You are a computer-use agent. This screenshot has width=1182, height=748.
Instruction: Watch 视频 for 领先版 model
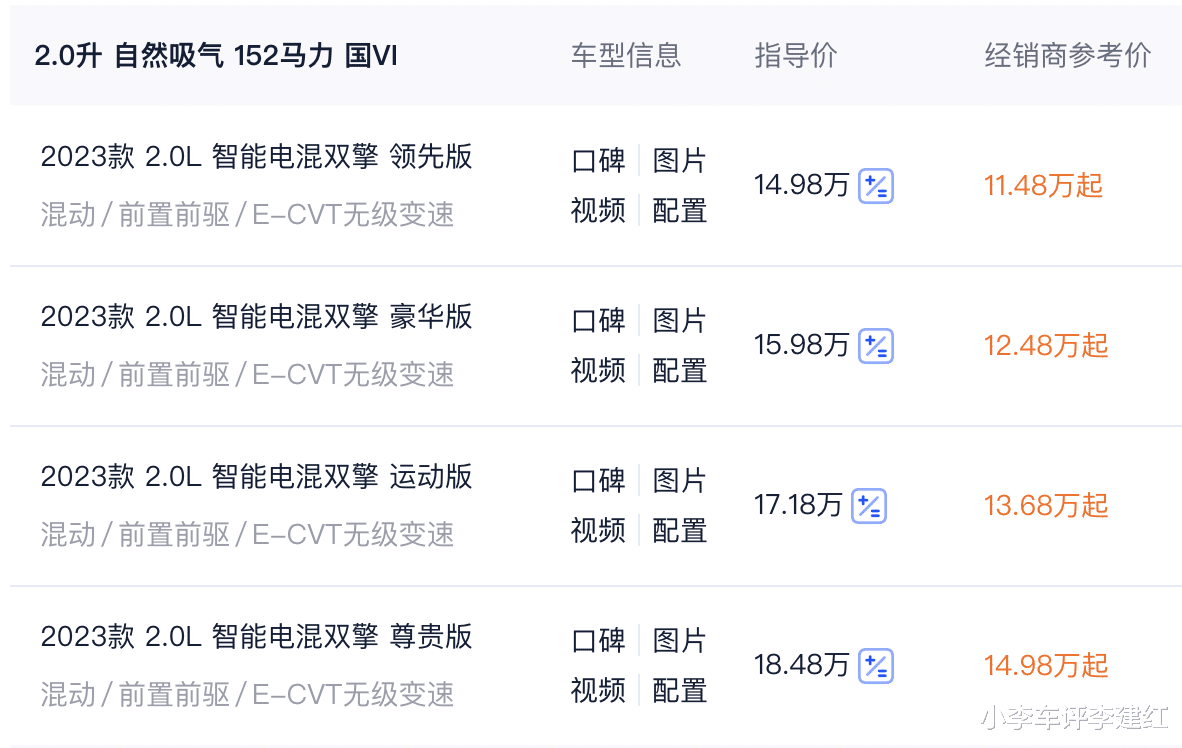tap(599, 210)
